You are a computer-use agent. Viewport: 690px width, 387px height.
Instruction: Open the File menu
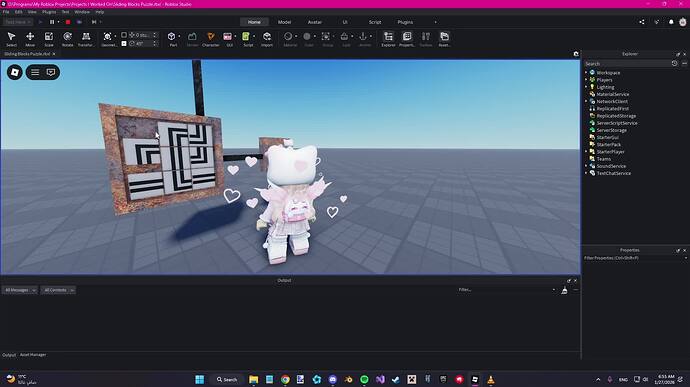click(6, 12)
